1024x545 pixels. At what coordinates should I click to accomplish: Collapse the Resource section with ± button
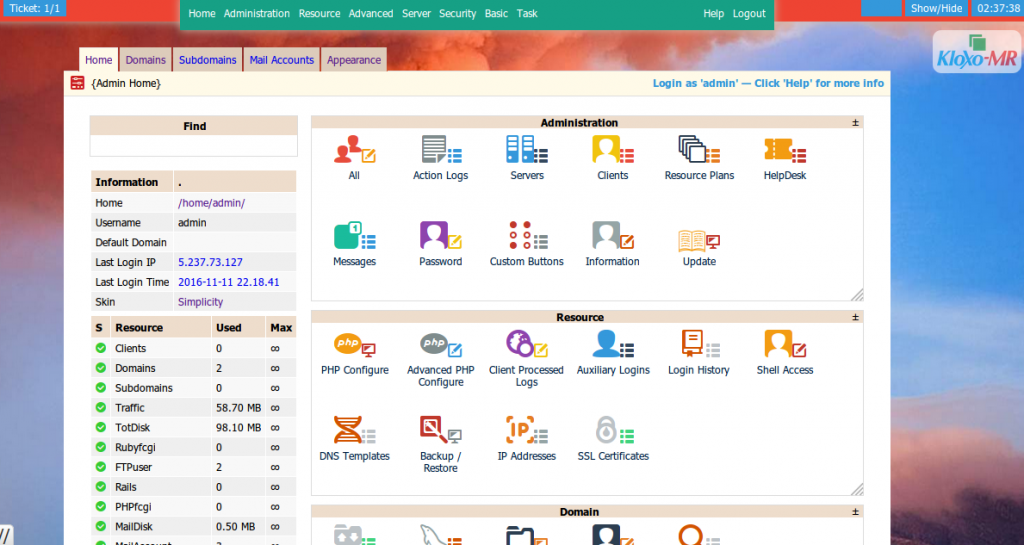(x=855, y=317)
